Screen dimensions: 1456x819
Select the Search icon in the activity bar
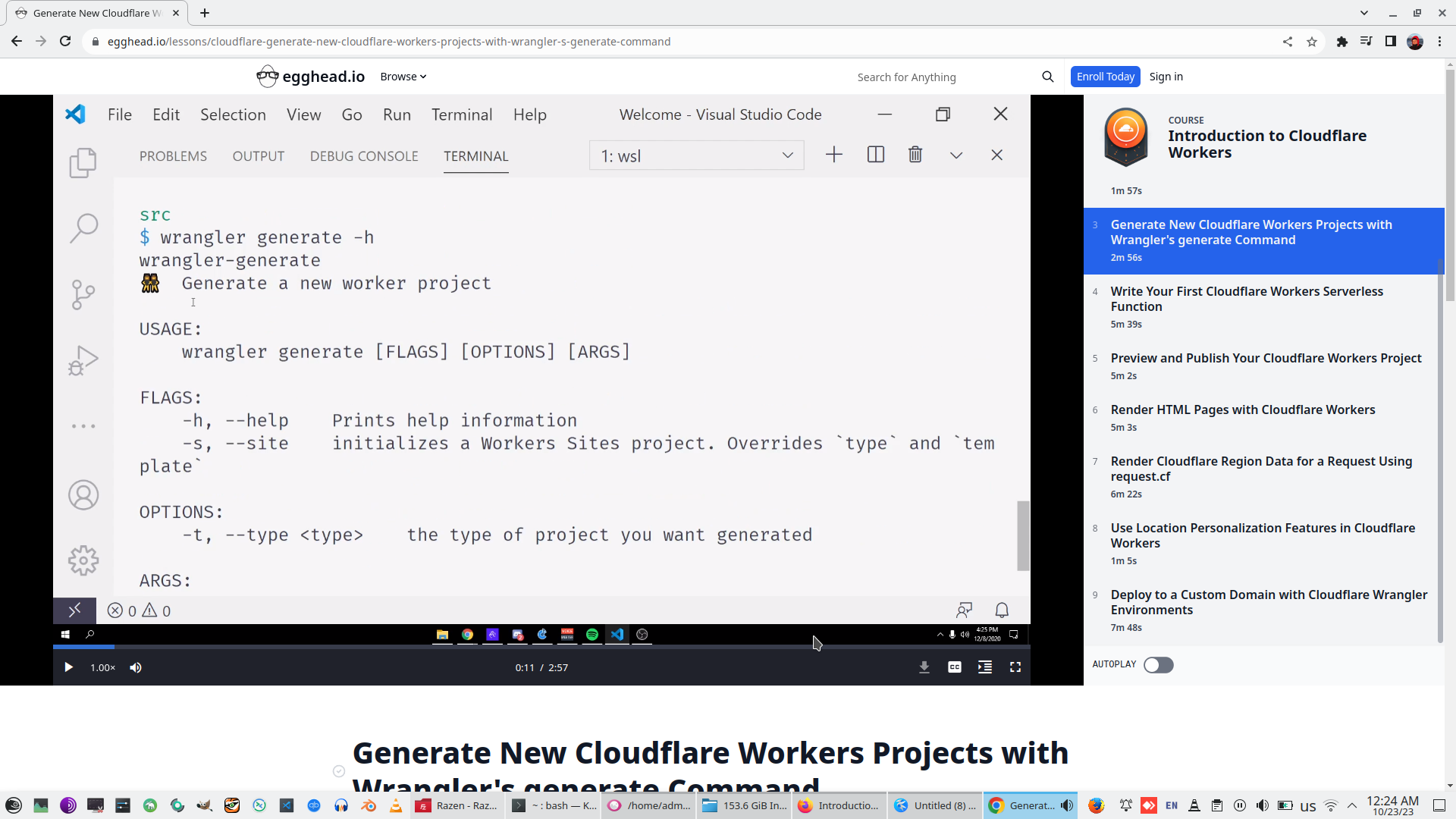click(83, 227)
